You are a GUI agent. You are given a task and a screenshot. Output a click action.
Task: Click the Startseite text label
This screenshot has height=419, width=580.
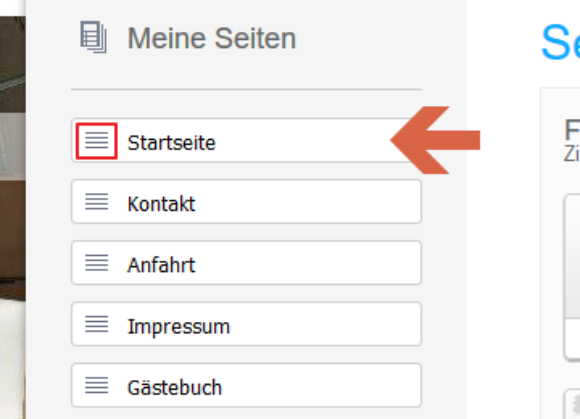171,143
